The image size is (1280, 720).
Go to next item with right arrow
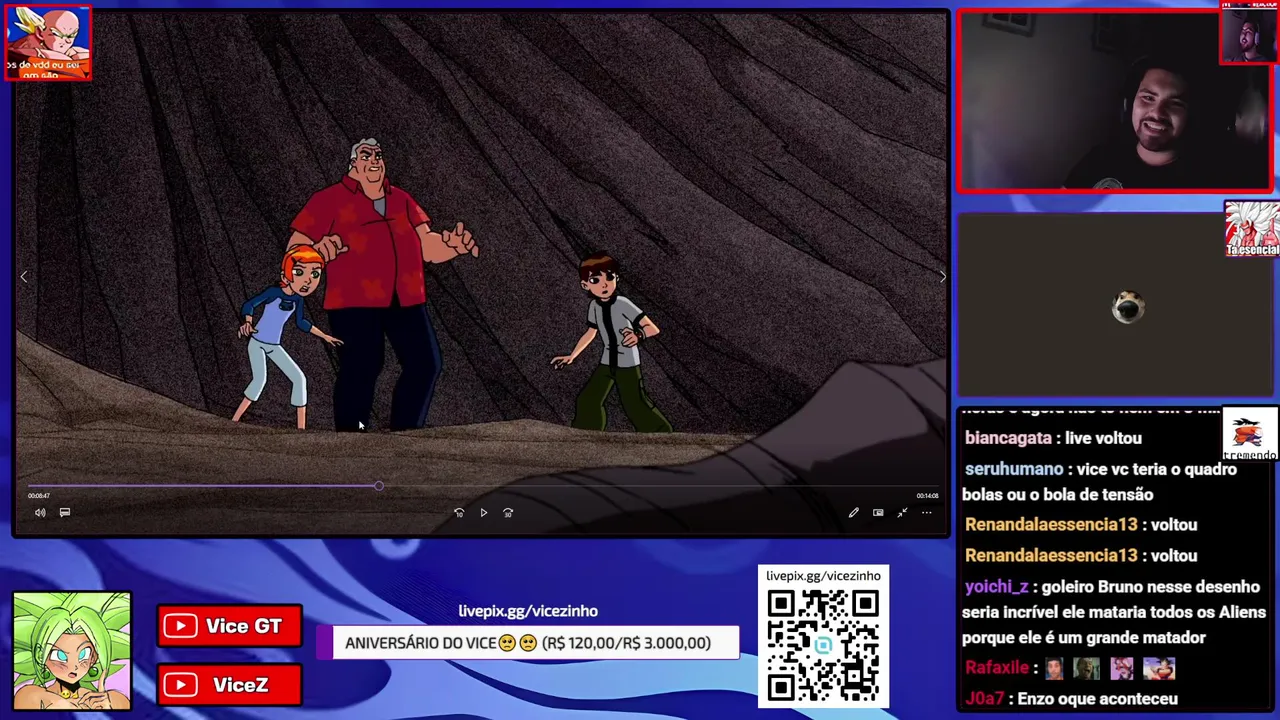[x=942, y=277]
